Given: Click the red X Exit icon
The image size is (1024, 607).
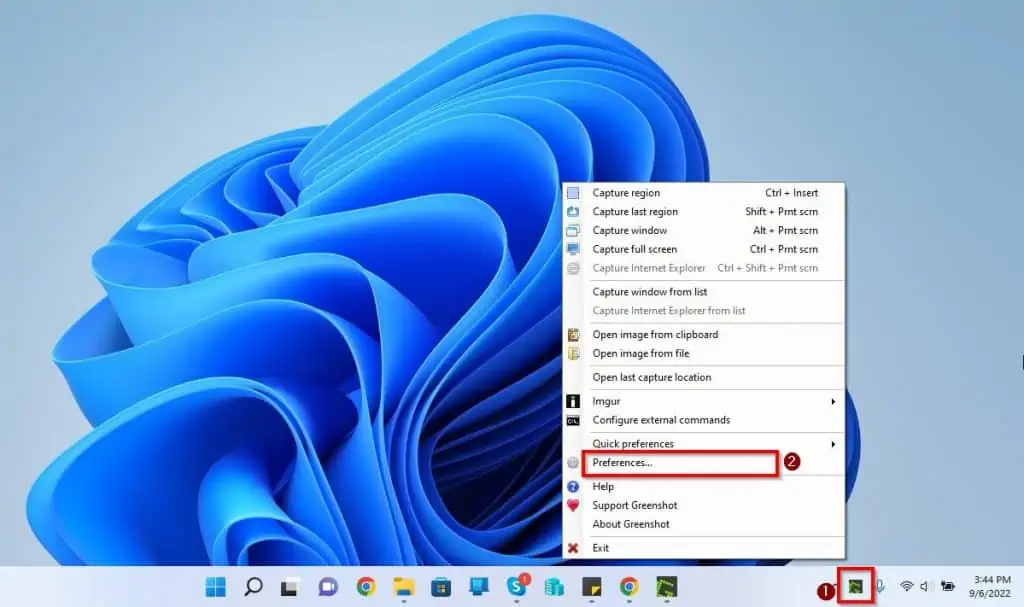Looking at the screenshot, I should 573,548.
